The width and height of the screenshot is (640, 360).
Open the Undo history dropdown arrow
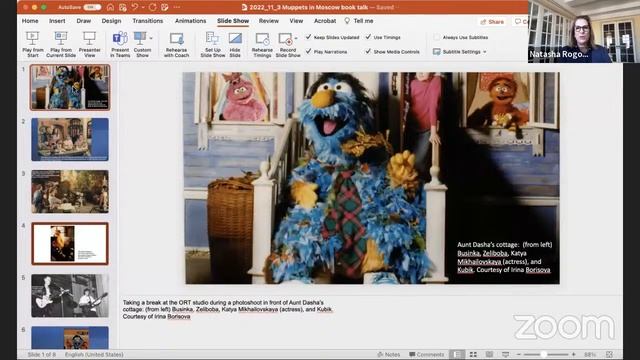pos(143,7)
